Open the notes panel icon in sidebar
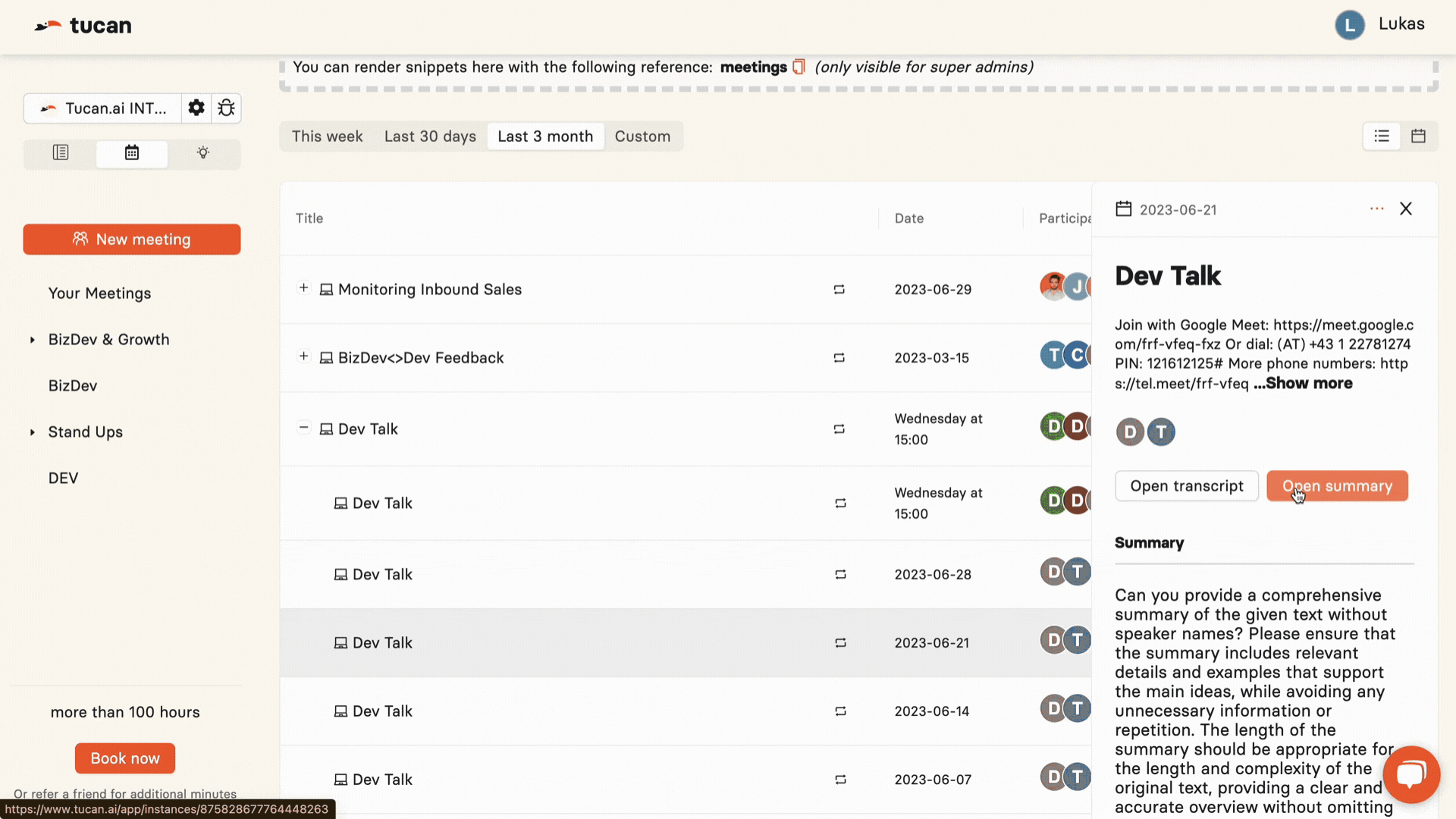 coord(61,153)
